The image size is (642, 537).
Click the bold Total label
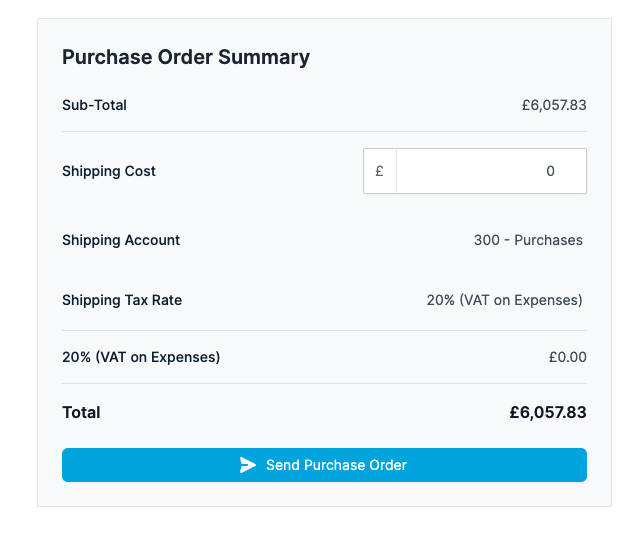coord(81,412)
